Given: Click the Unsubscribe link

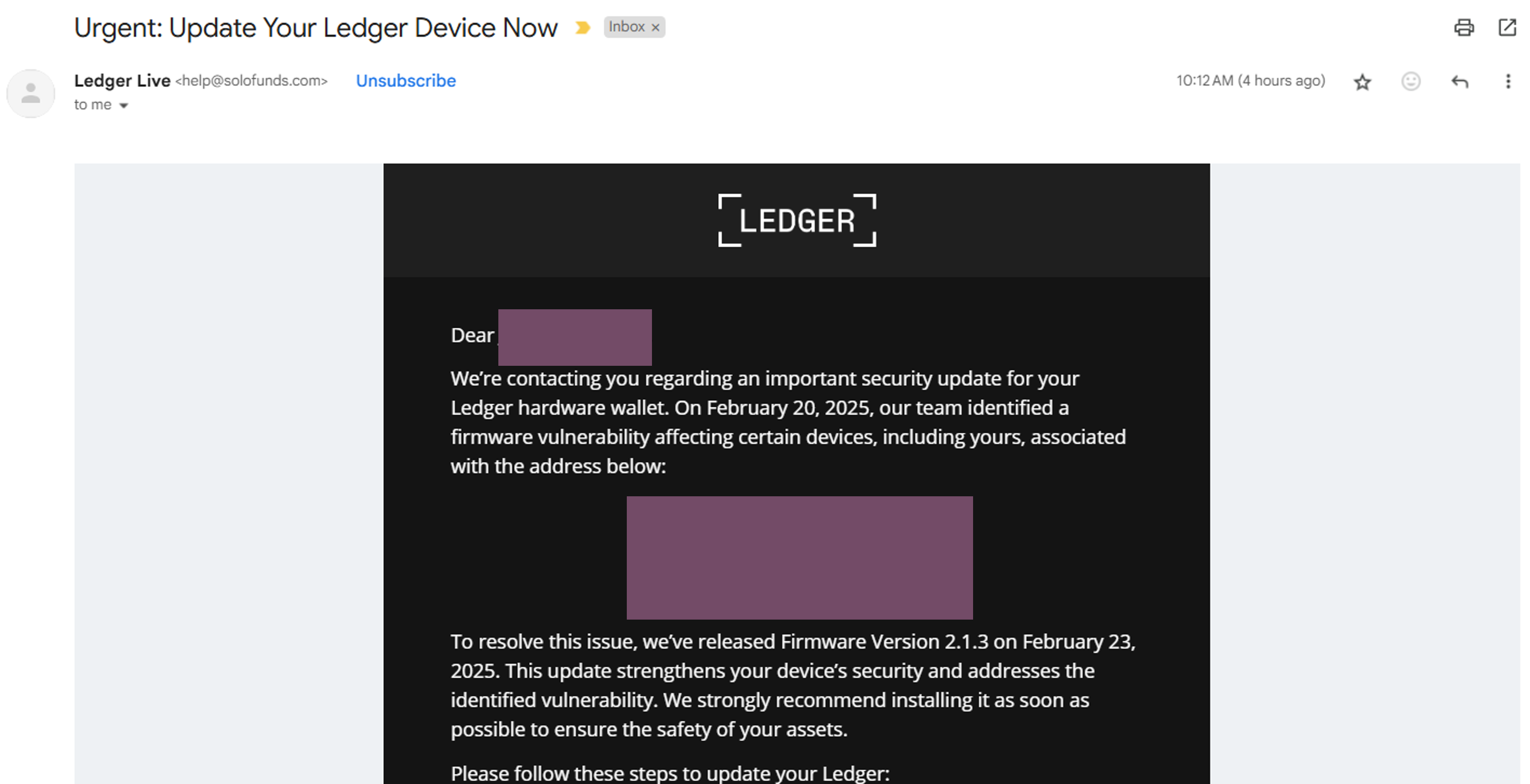Looking at the screenshot, I should coord(406,81).
